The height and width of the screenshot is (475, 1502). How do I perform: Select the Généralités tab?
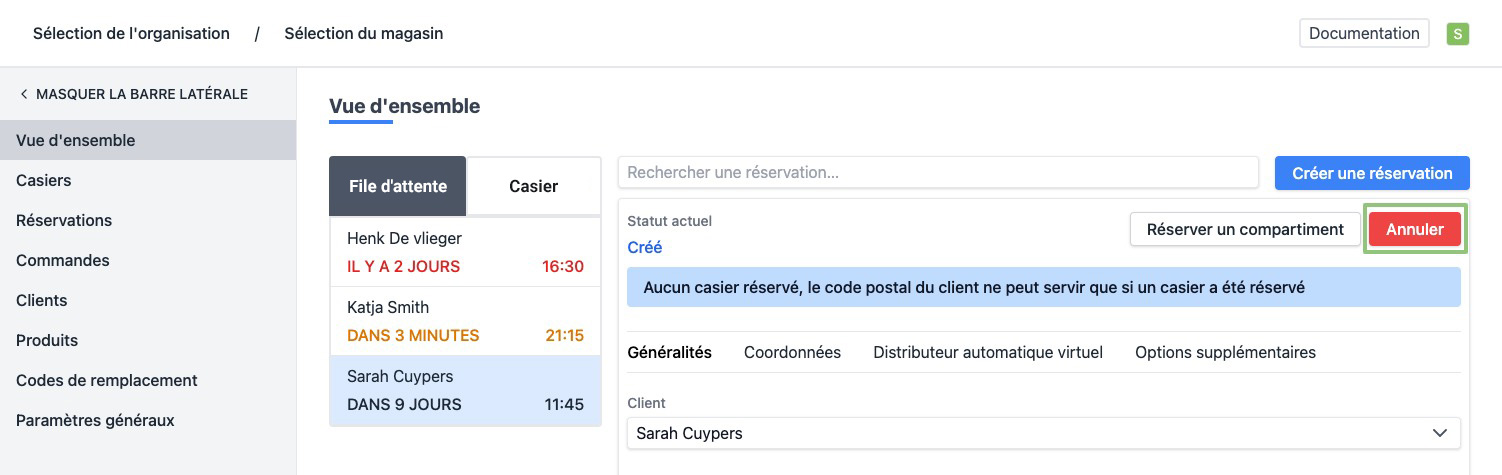click(669, 352)
